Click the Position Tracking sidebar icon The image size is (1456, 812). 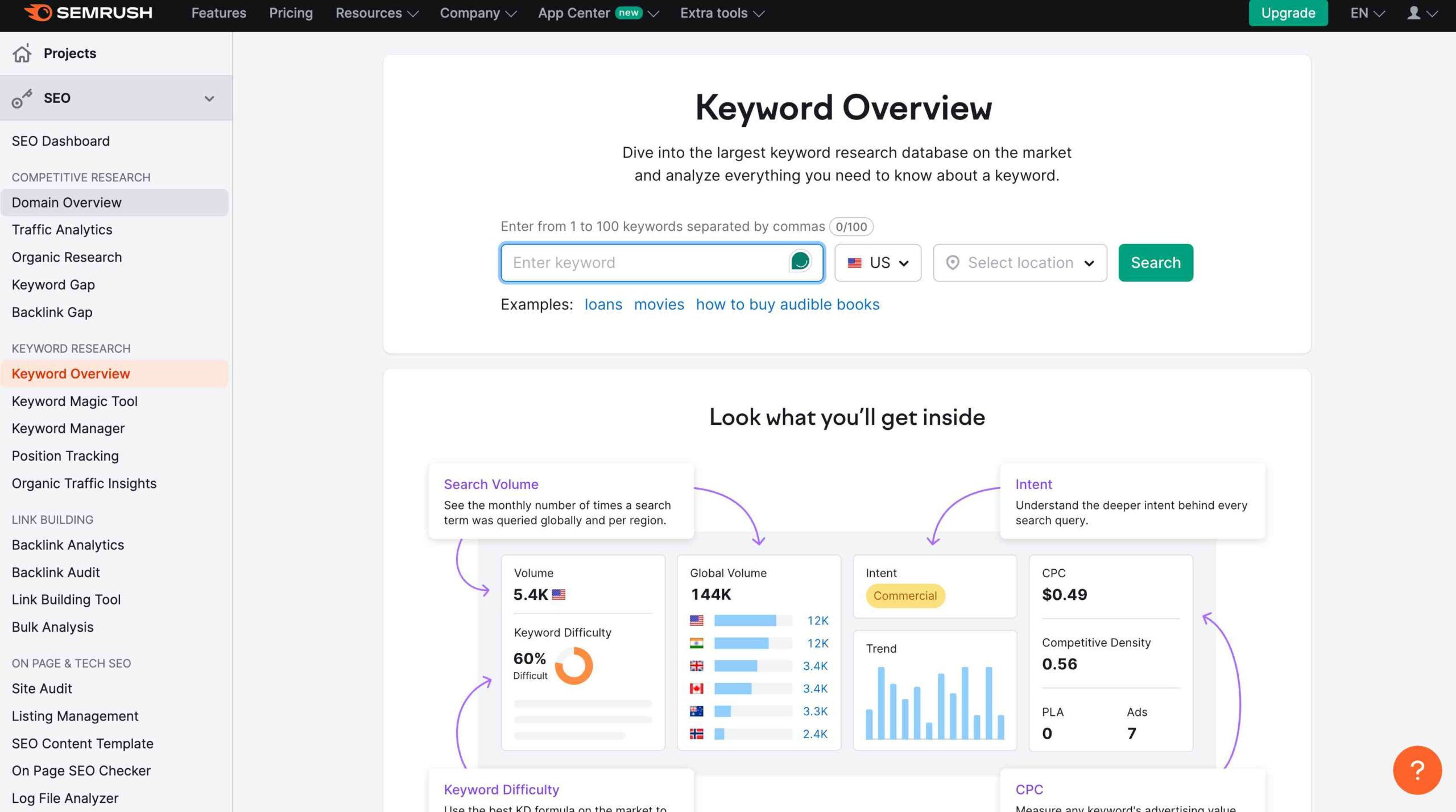click(64, 456)
